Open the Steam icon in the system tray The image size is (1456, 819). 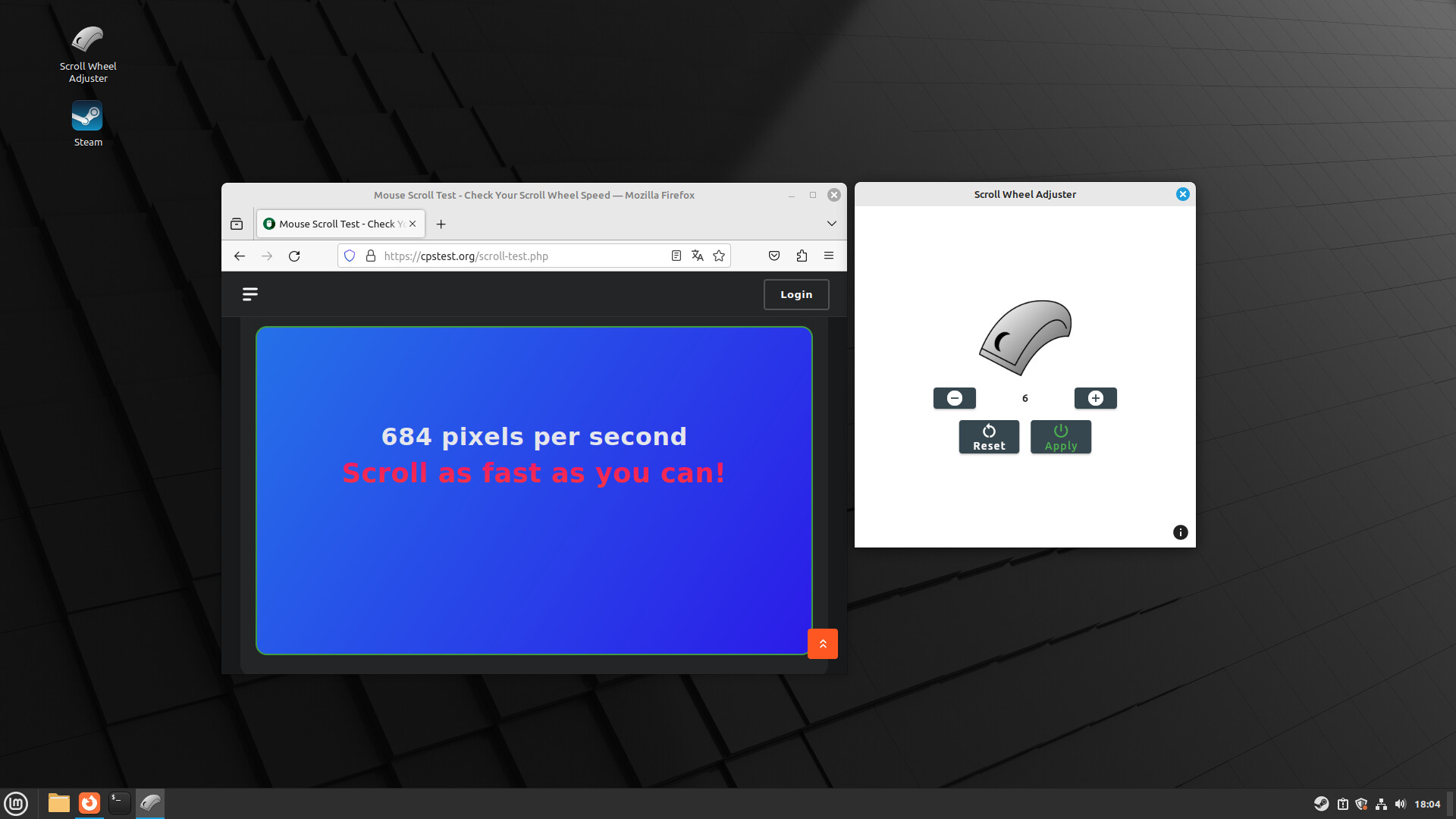pyautogui.click(x=1322, y=803)
